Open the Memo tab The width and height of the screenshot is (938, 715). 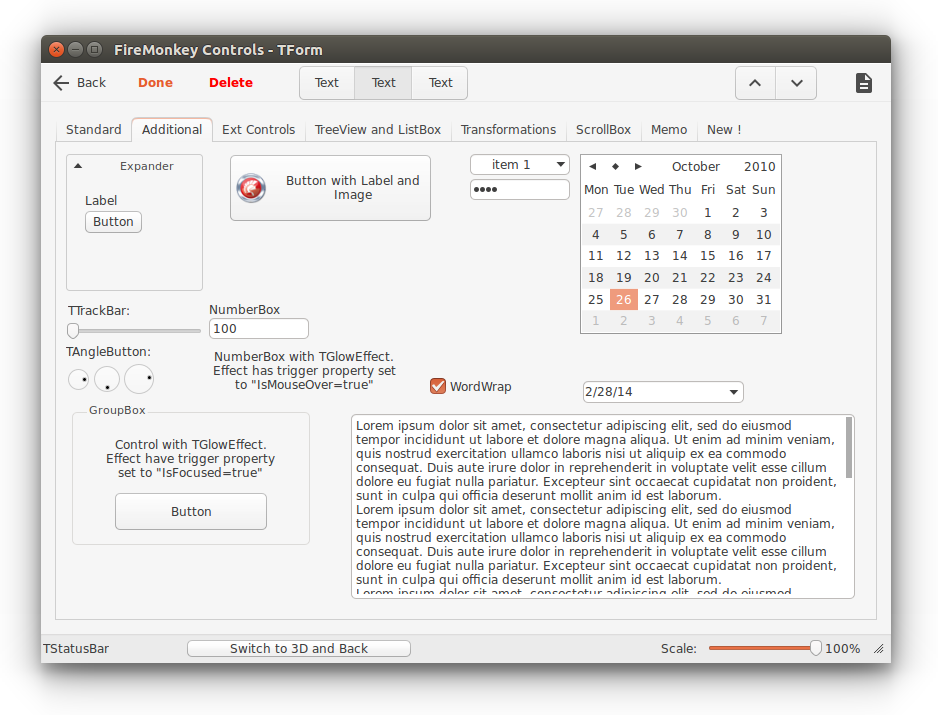point(669,130)
